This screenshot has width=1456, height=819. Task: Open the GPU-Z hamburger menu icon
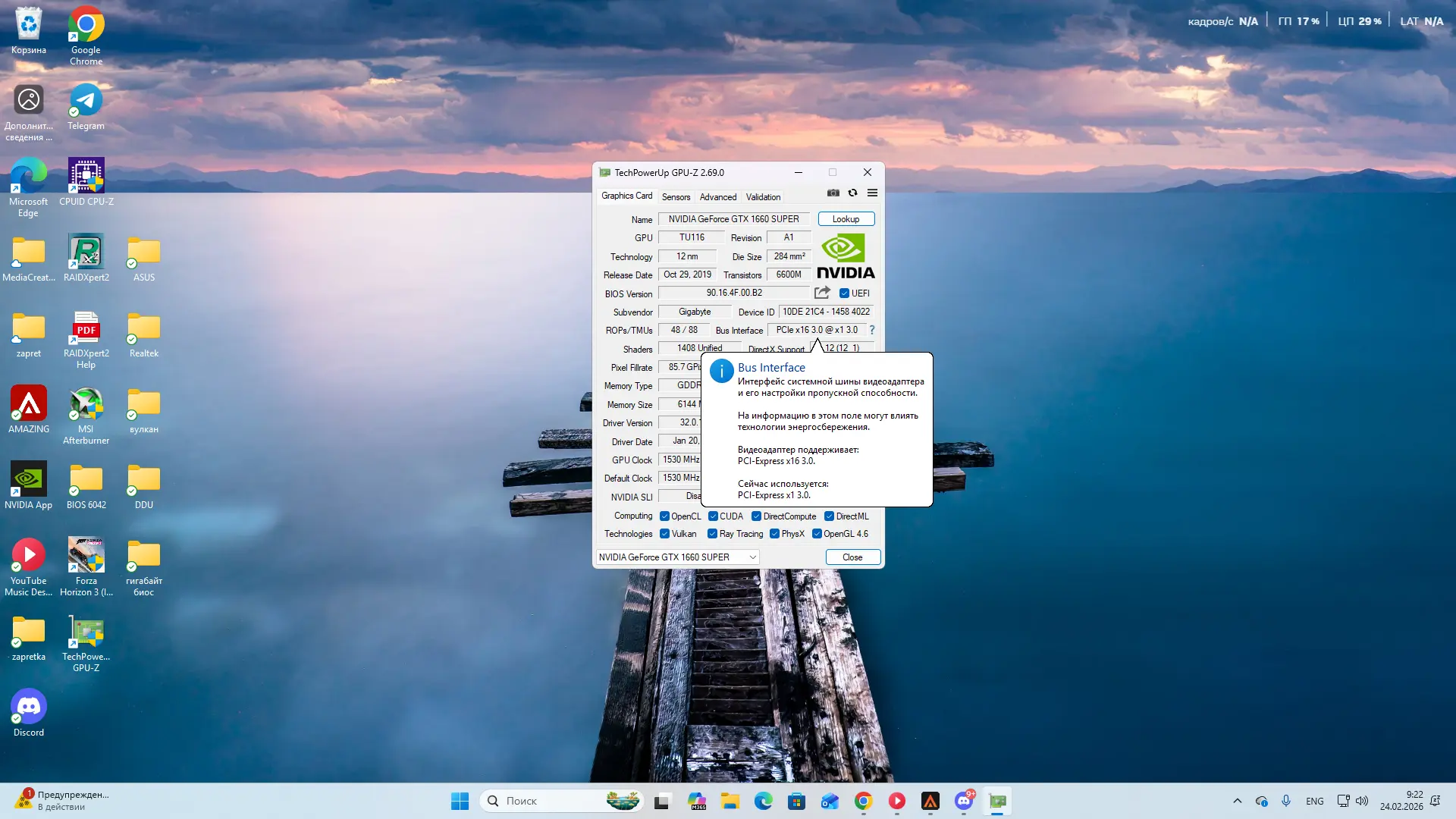click(873, 193)
